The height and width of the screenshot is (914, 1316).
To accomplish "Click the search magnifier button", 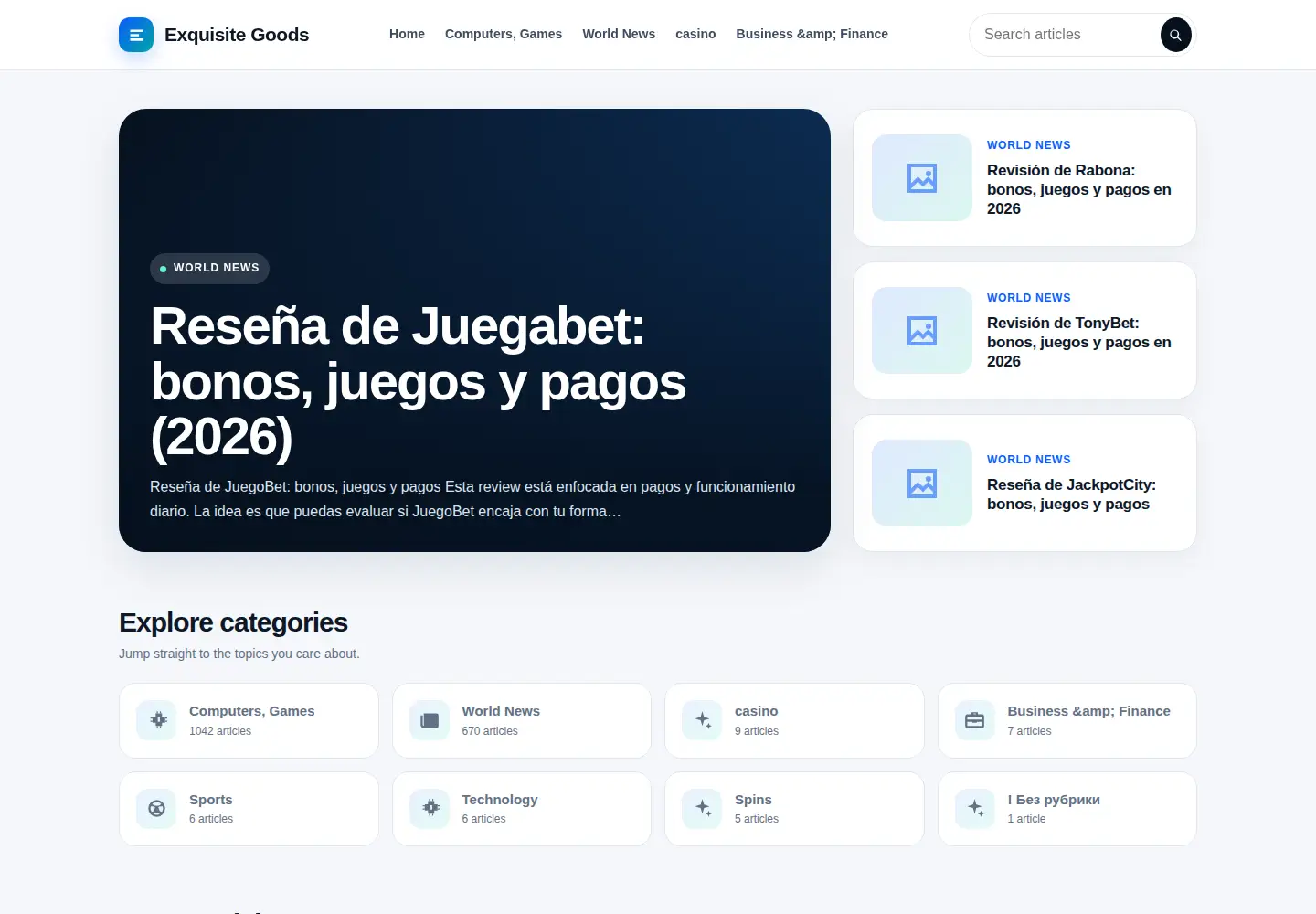I will (1176, 35).
